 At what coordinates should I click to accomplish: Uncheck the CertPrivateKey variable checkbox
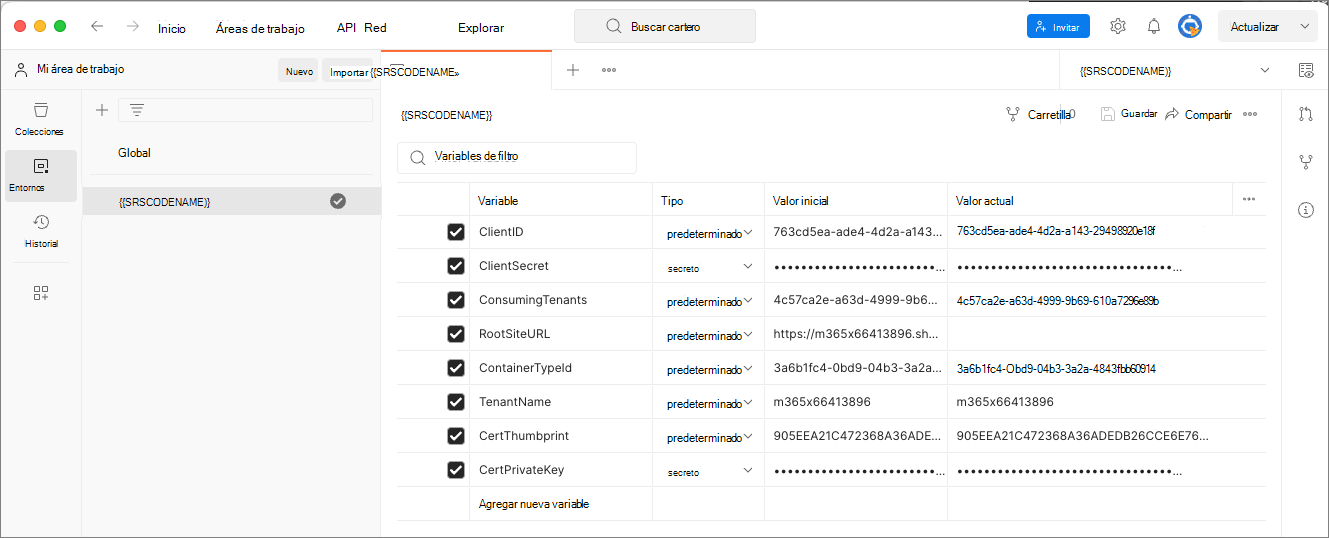tap(456, 470)
